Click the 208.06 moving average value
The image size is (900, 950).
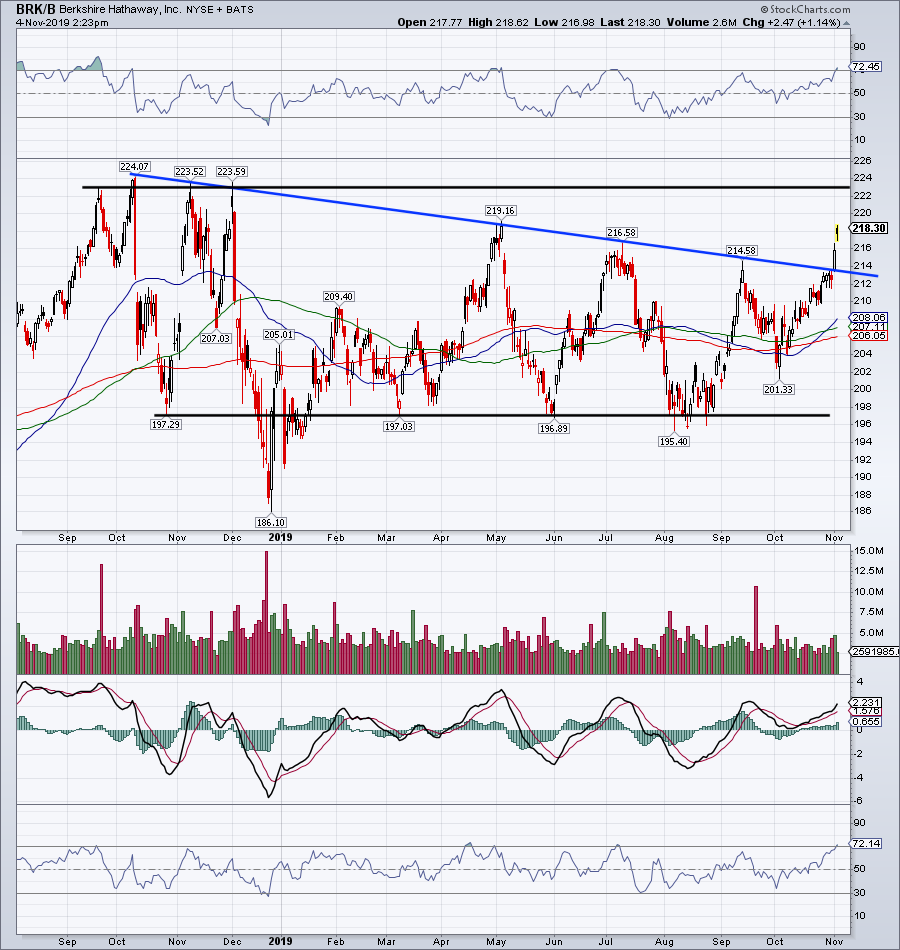tap(868, 317)
